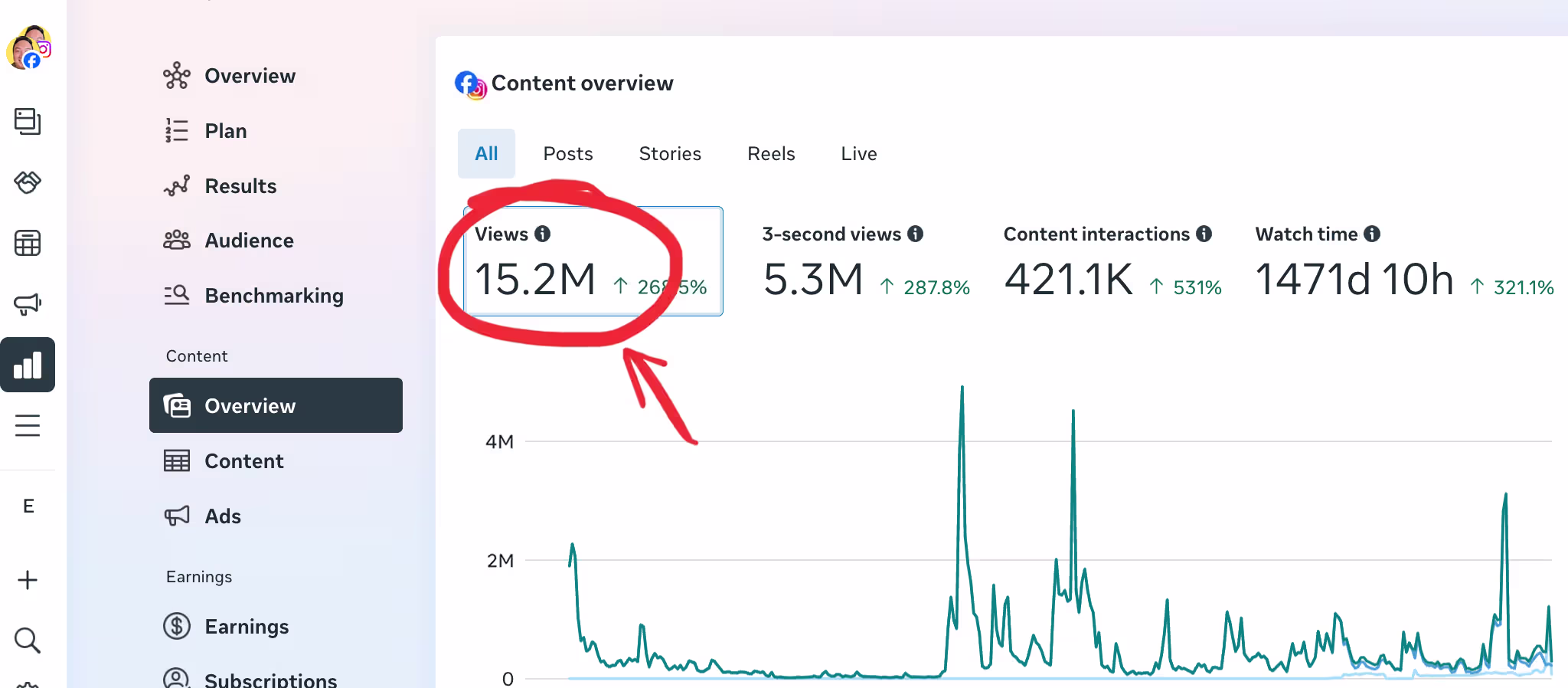Image resolution: width=1568 pixels, height=688 pixels.
Task: Select the Insights bar chart icon
Action: pos(28,365)
